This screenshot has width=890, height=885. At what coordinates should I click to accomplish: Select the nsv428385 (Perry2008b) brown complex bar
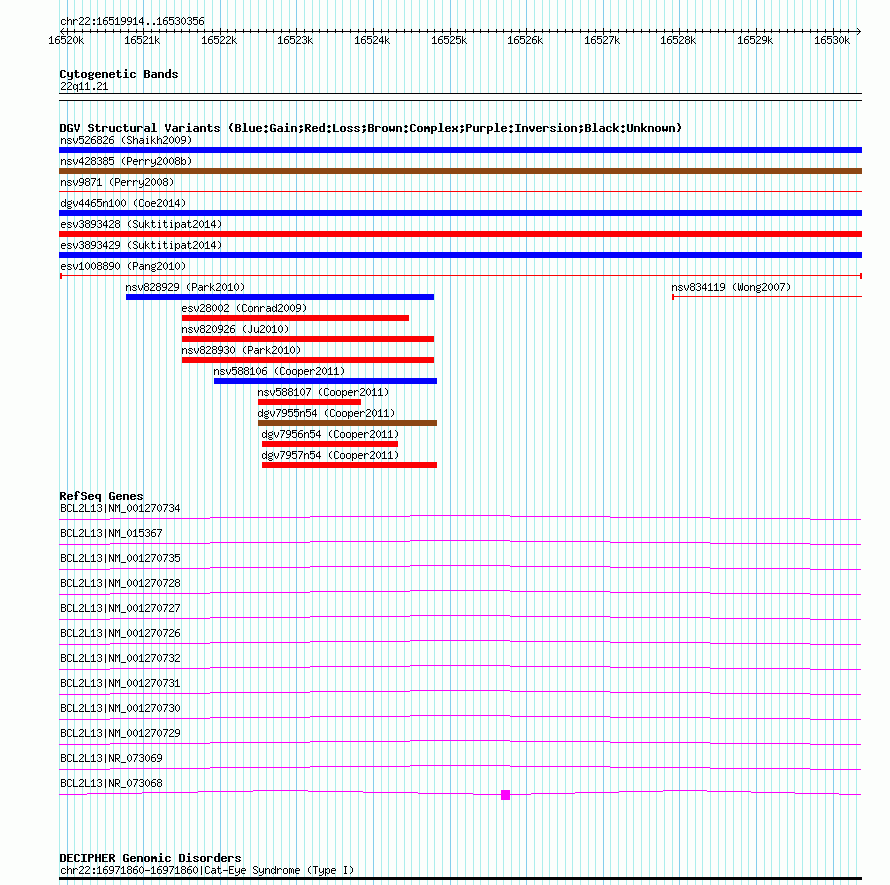click(460, 171)
